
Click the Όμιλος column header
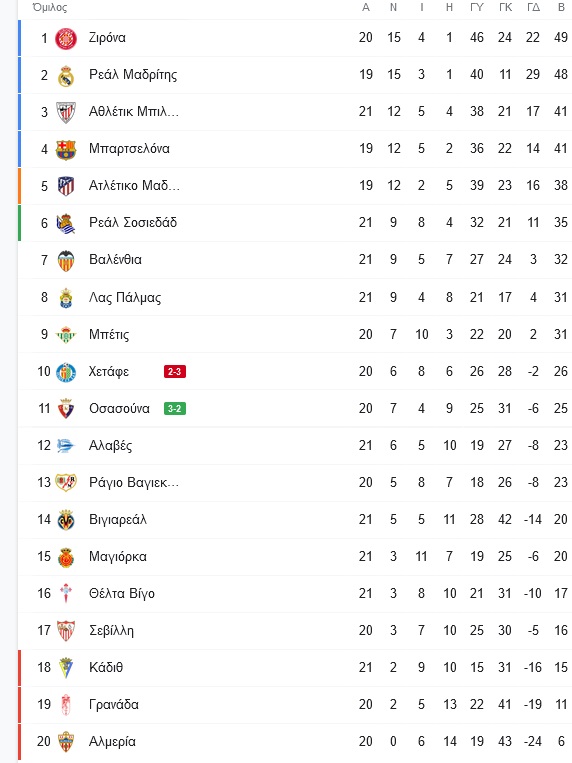50,7
